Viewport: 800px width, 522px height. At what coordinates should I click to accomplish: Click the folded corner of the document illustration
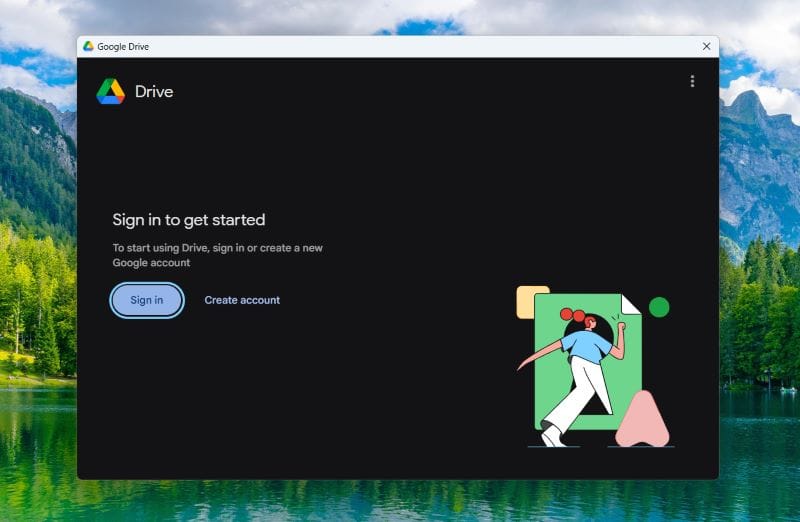630,303
